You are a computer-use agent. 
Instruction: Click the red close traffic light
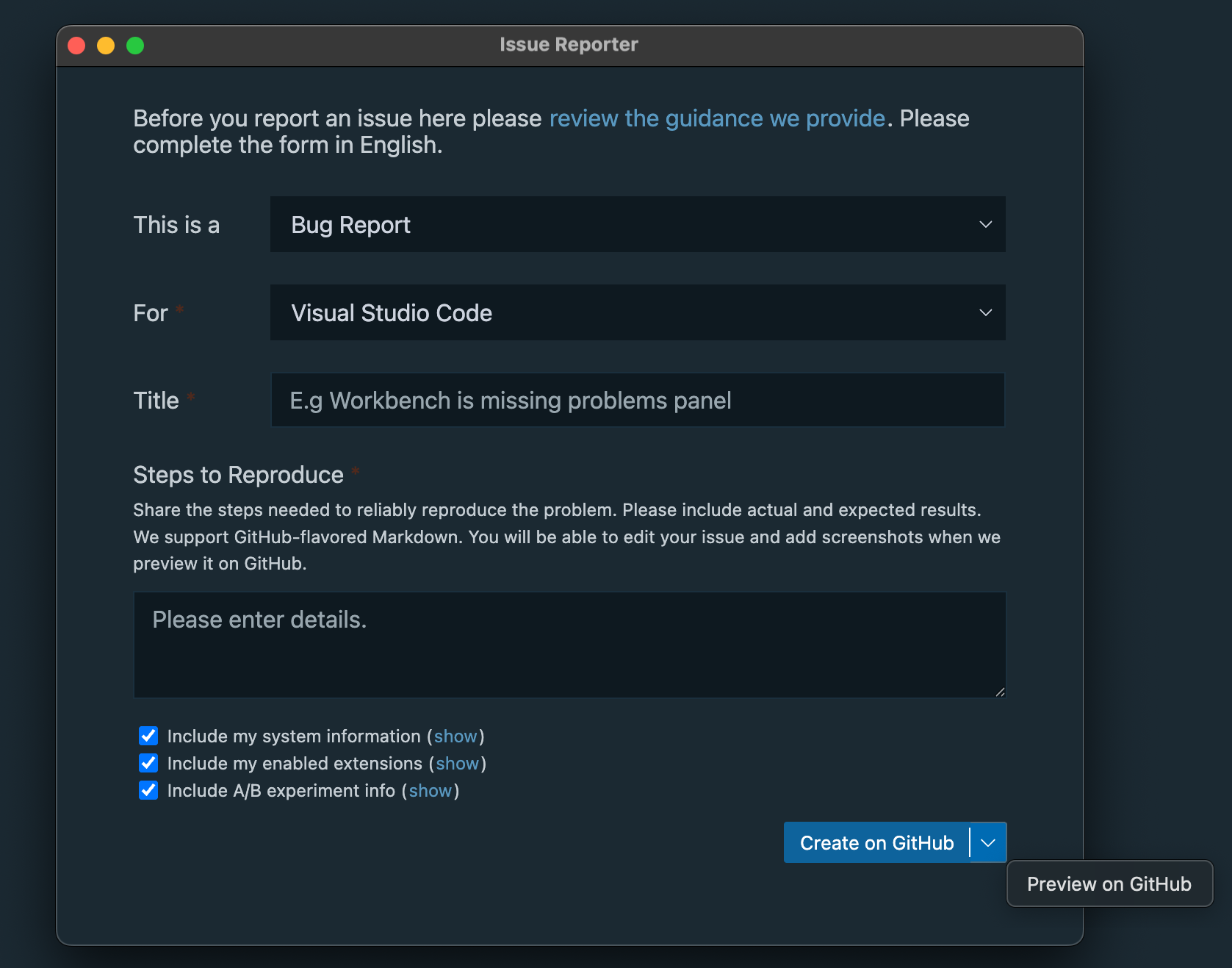76,45
